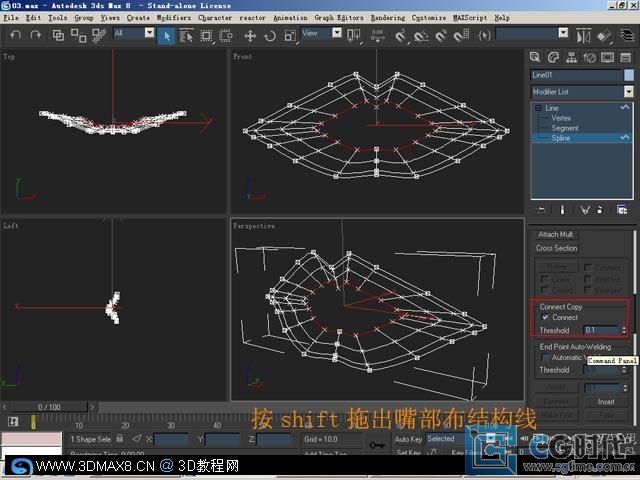Adjust the Connect Copy Threshold spinner arrows
The width and height of the screenshot is (640, 480).
[x=624, y=330]
